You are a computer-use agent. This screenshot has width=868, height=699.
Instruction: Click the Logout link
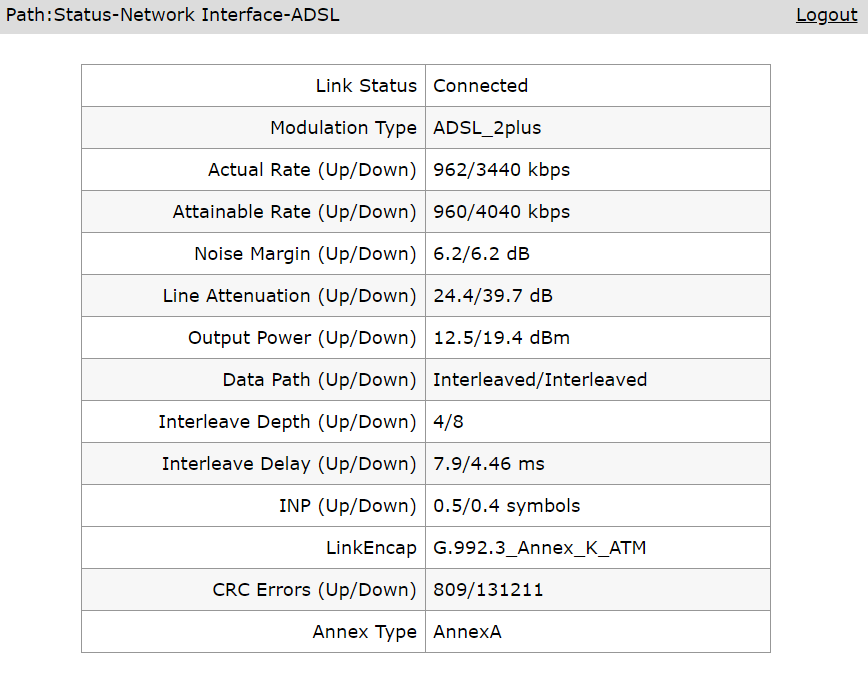tap(826, 15)
